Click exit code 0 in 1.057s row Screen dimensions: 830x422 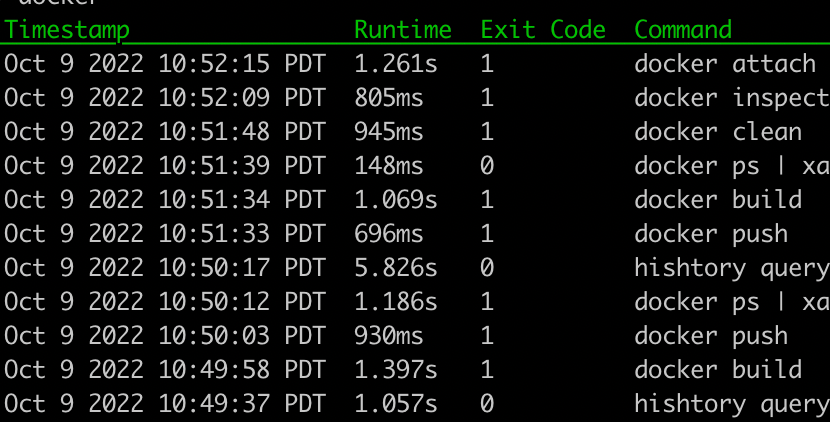pos(487,403)
